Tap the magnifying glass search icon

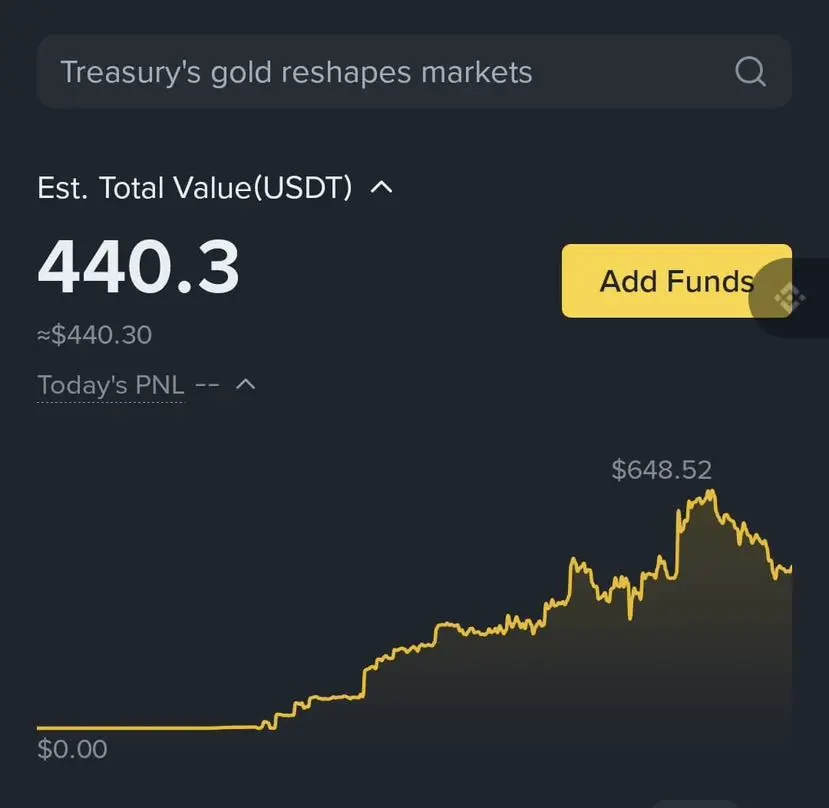coord(750,71)
